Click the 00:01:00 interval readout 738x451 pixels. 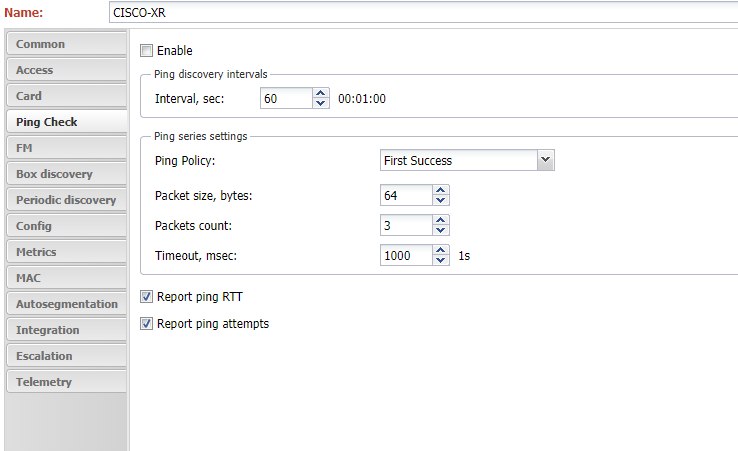click(362, 98)
